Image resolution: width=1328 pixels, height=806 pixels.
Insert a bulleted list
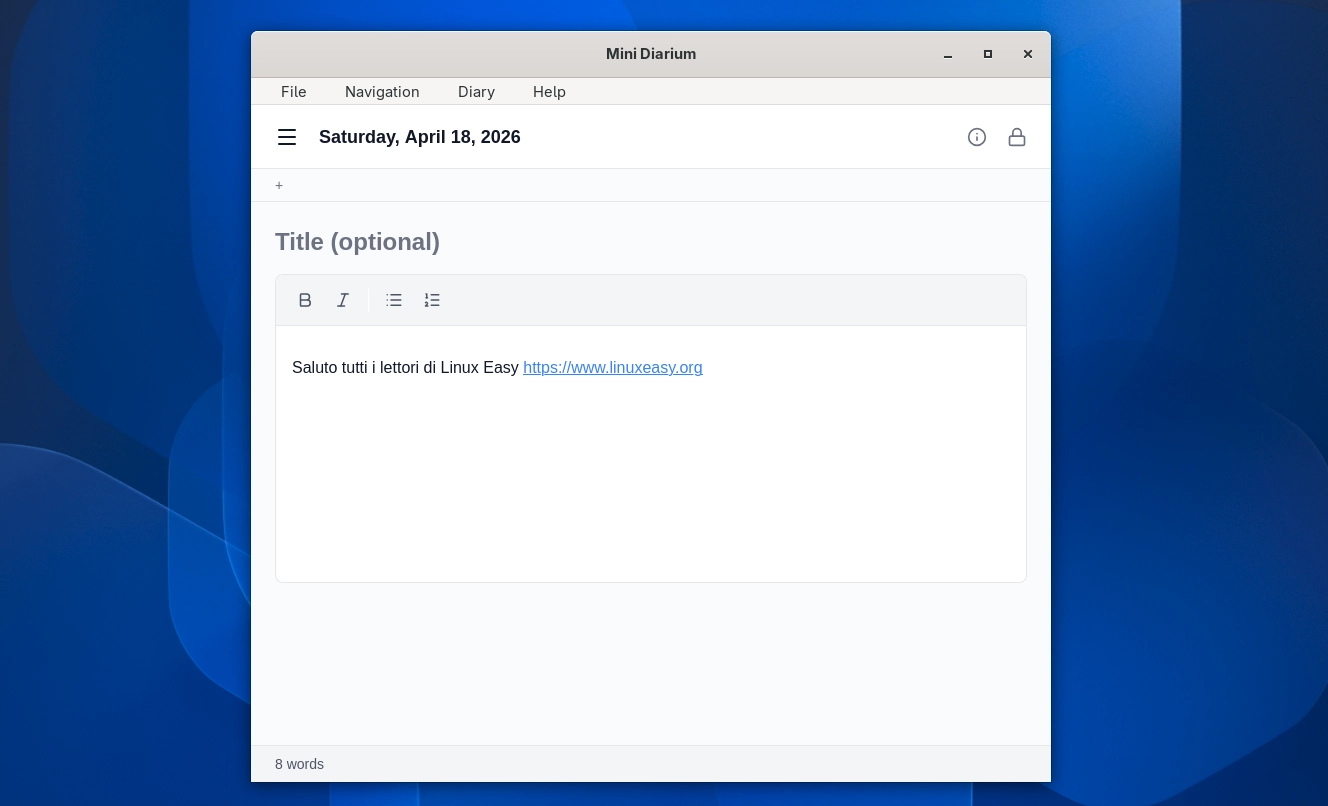(x=394, y=300)
